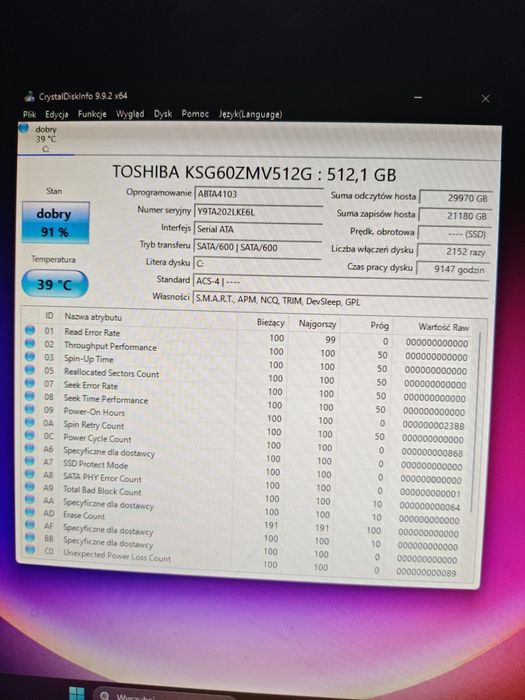
Task: Select the Spin-Up Time attribute name
Action: [88, 359]
